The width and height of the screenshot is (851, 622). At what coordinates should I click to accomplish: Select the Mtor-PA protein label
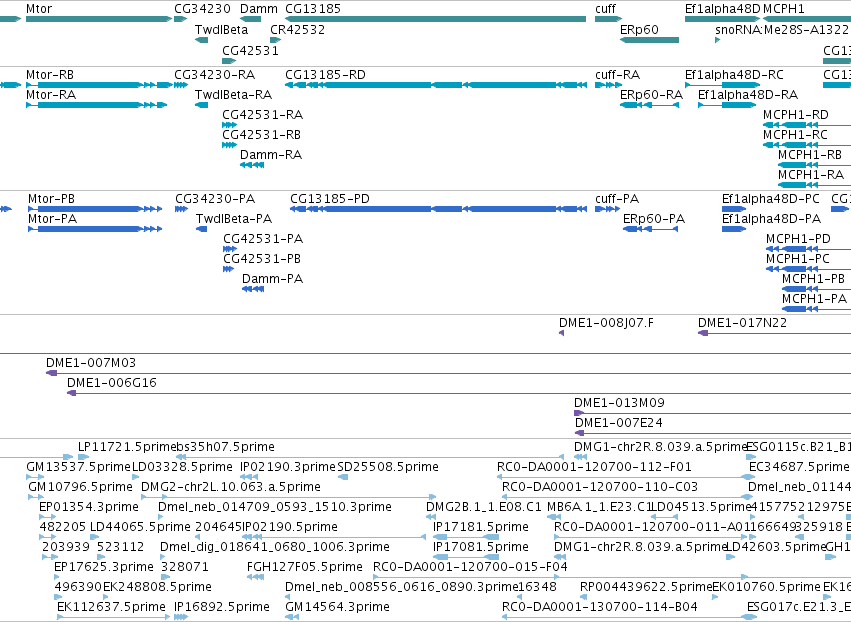pos(53,219)
